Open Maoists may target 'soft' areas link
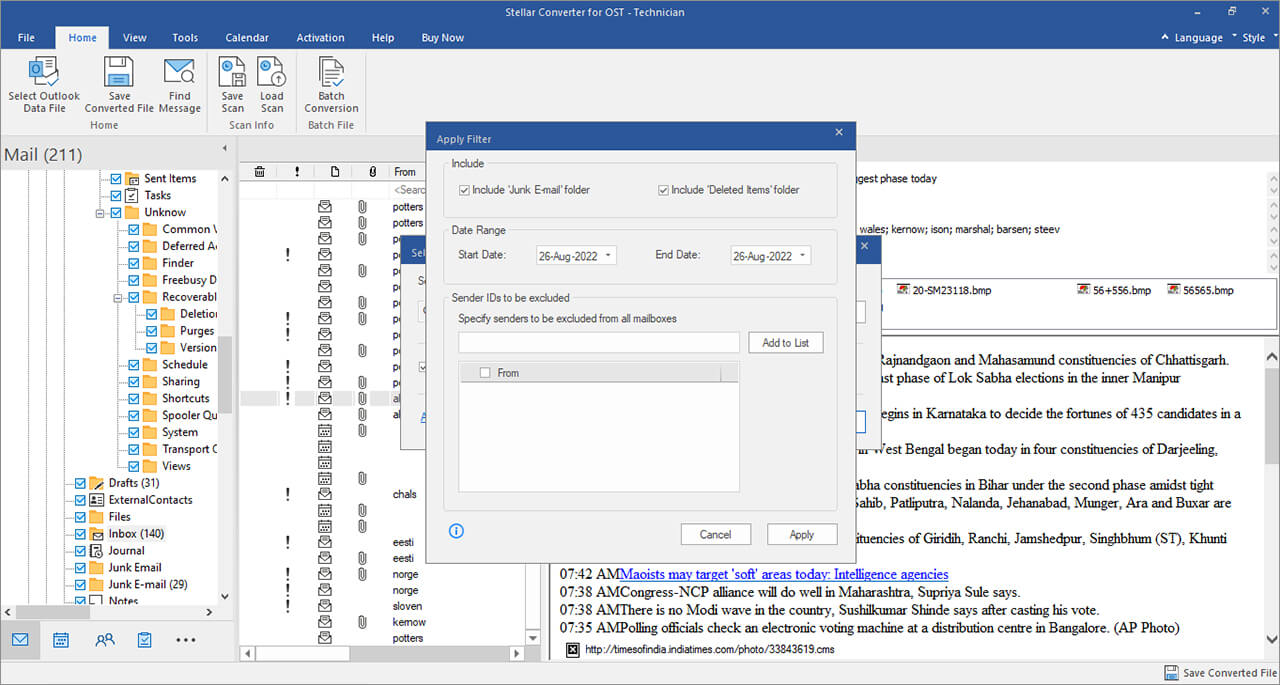The image size is (1280, 685). 784,574
